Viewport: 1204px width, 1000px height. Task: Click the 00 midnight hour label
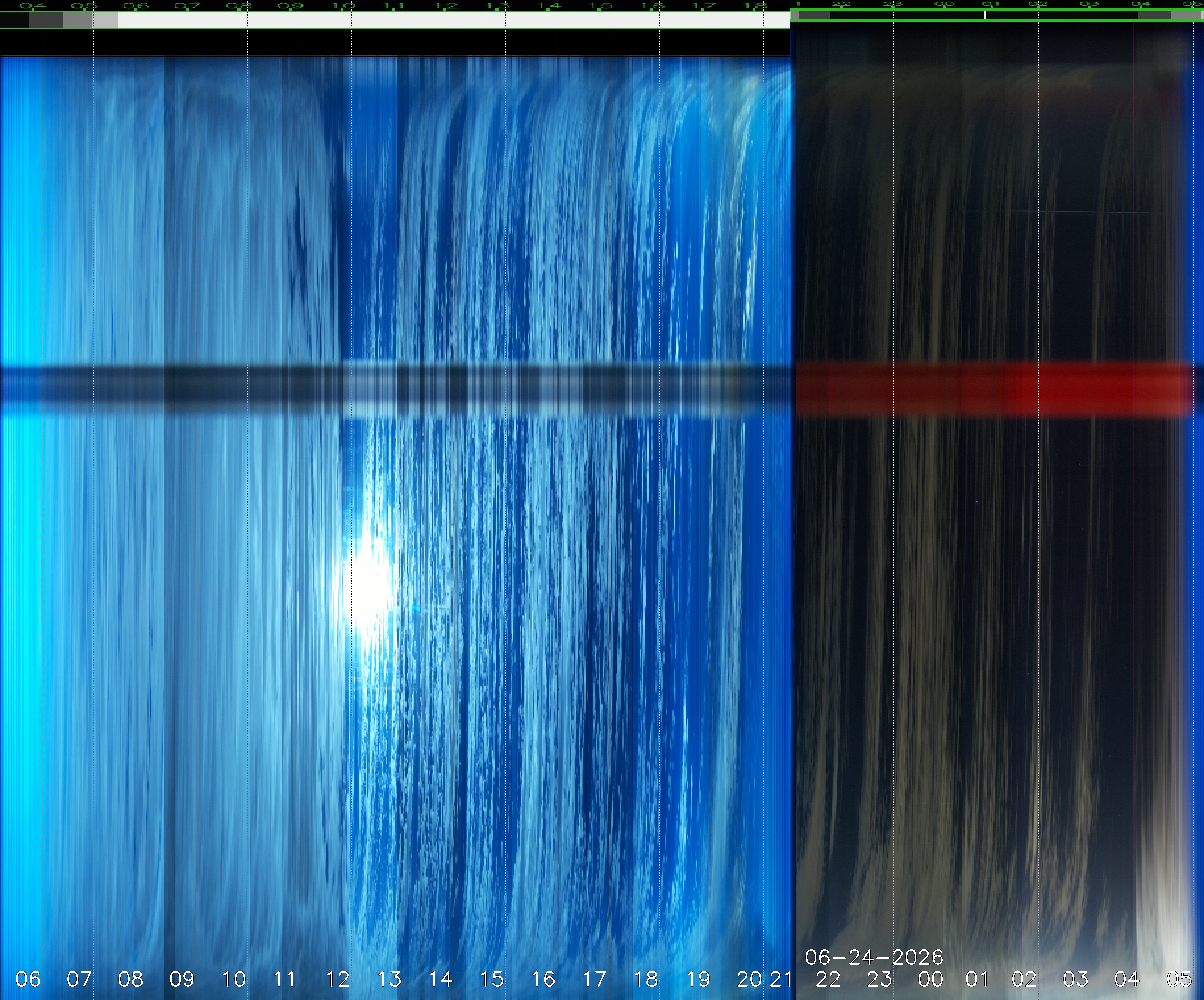[x=931, y=979]
